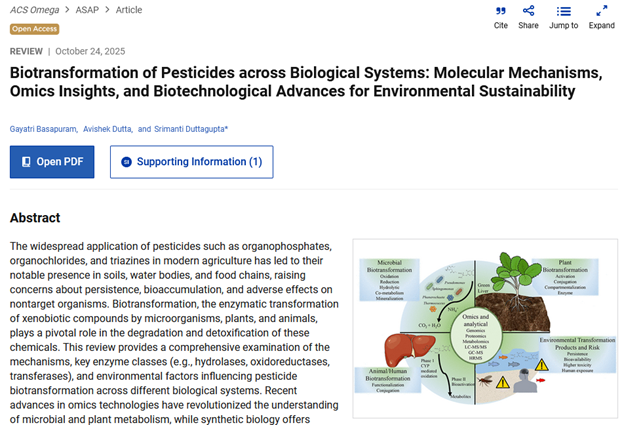Image resolution: width=624 pixels, height=425 pixels.
Task: Open the Jump to section list icon
Action: point(564,12)
